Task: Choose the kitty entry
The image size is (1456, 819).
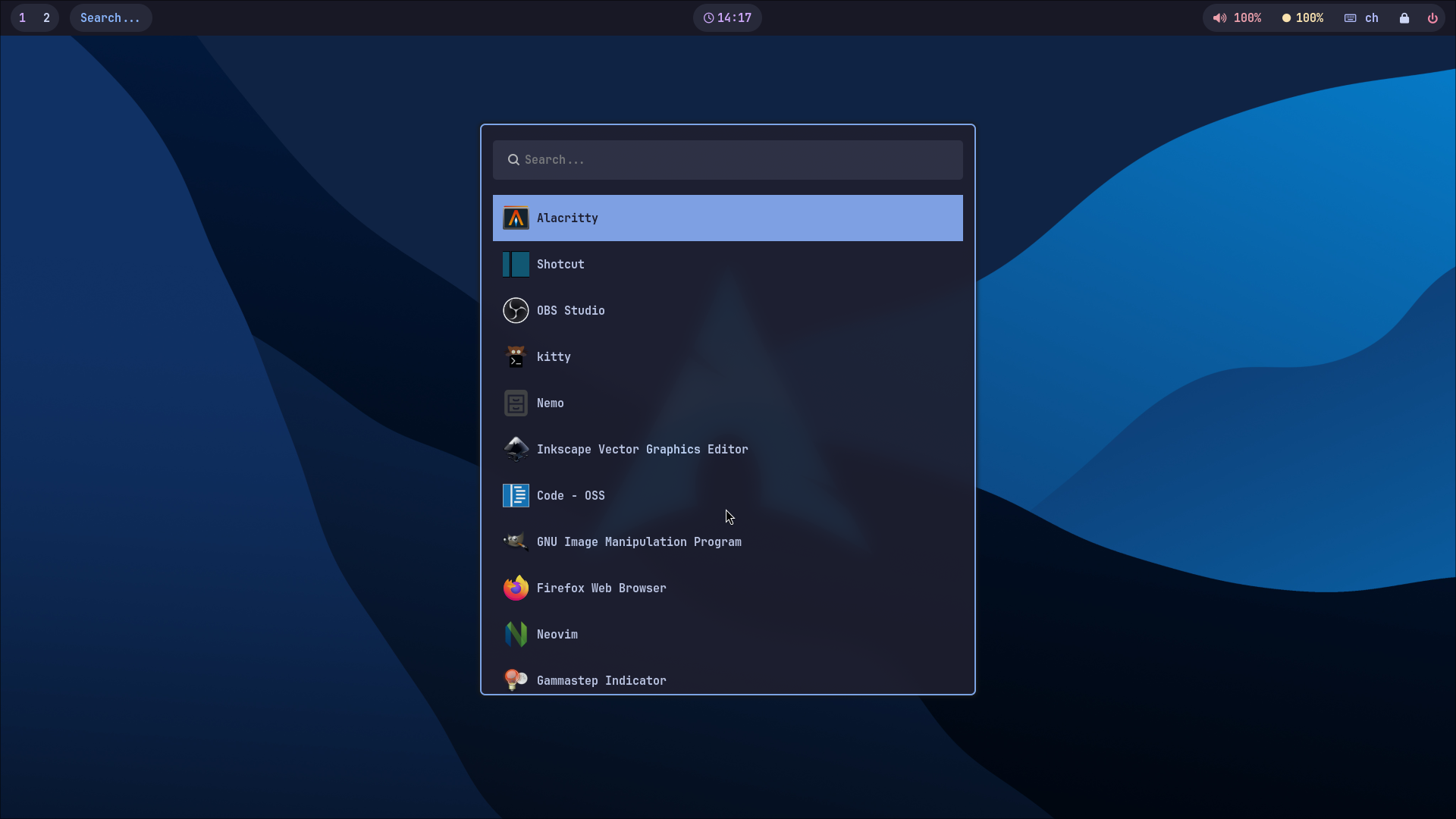Action: [728, 357]
